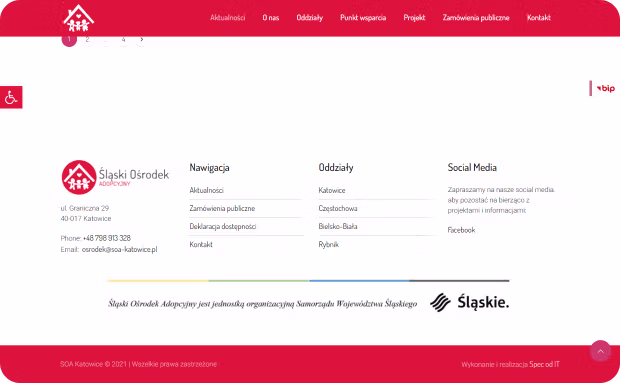Select Punkt wsparcia in the header
Image resolution: width=620 pixels, height=383 pixels.
[363, 17]
